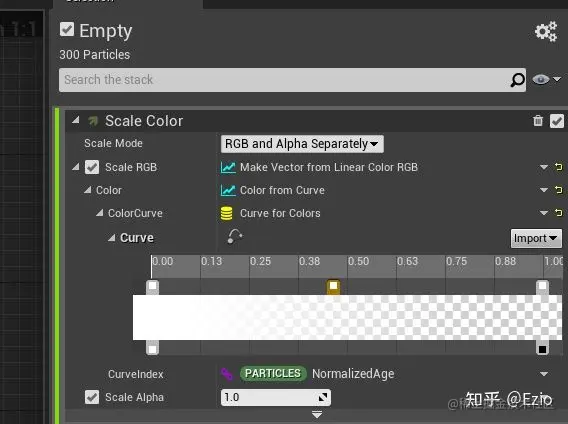Image resolution: width=568 pixels, height=424 pixels.
Task: Open the emitter settings gears icon
Action: pyautogui.click(x=546, y=31)
